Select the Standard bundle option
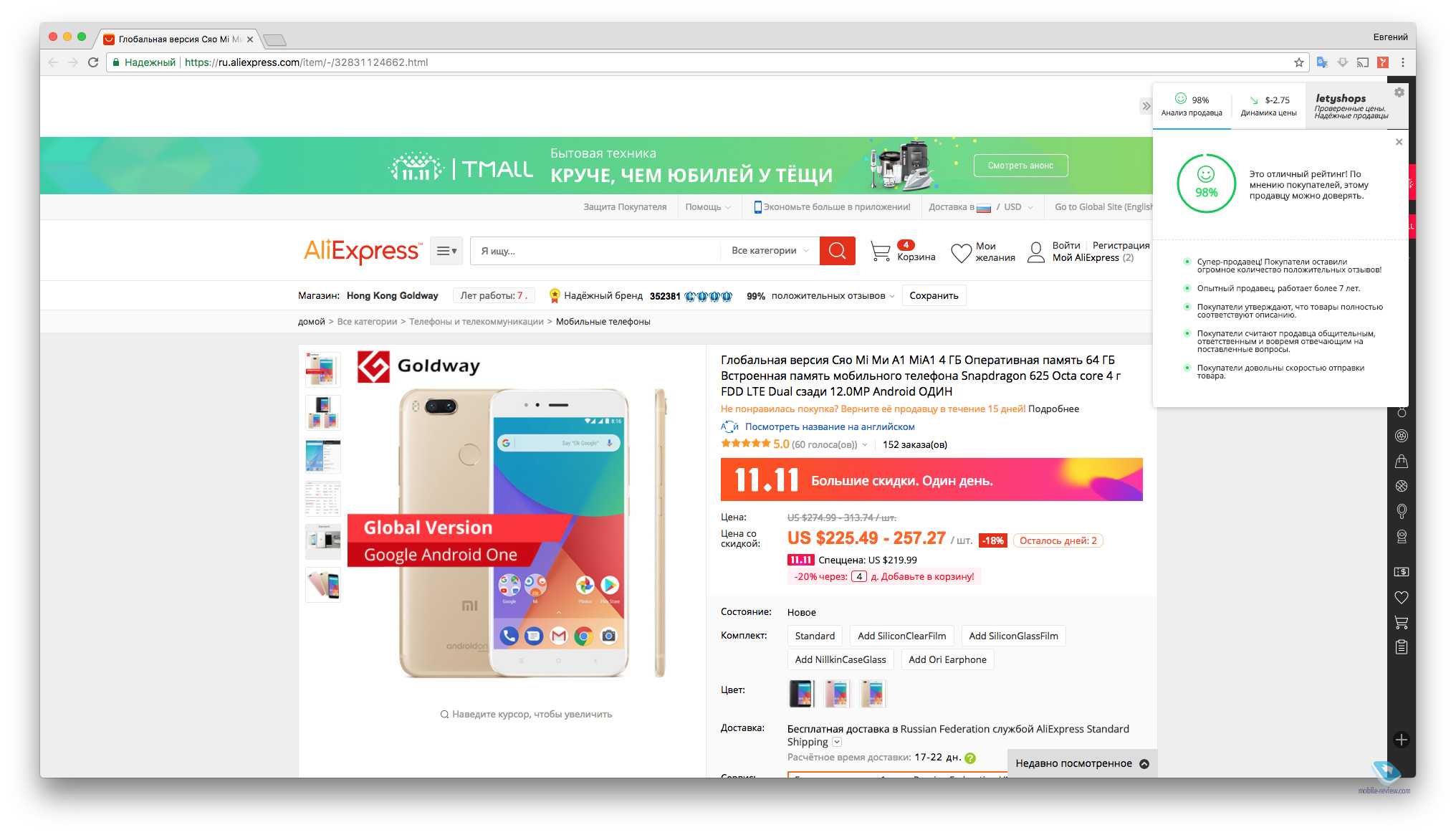Viewport: 1456px width, 835px height. click(x=815, y=636)
